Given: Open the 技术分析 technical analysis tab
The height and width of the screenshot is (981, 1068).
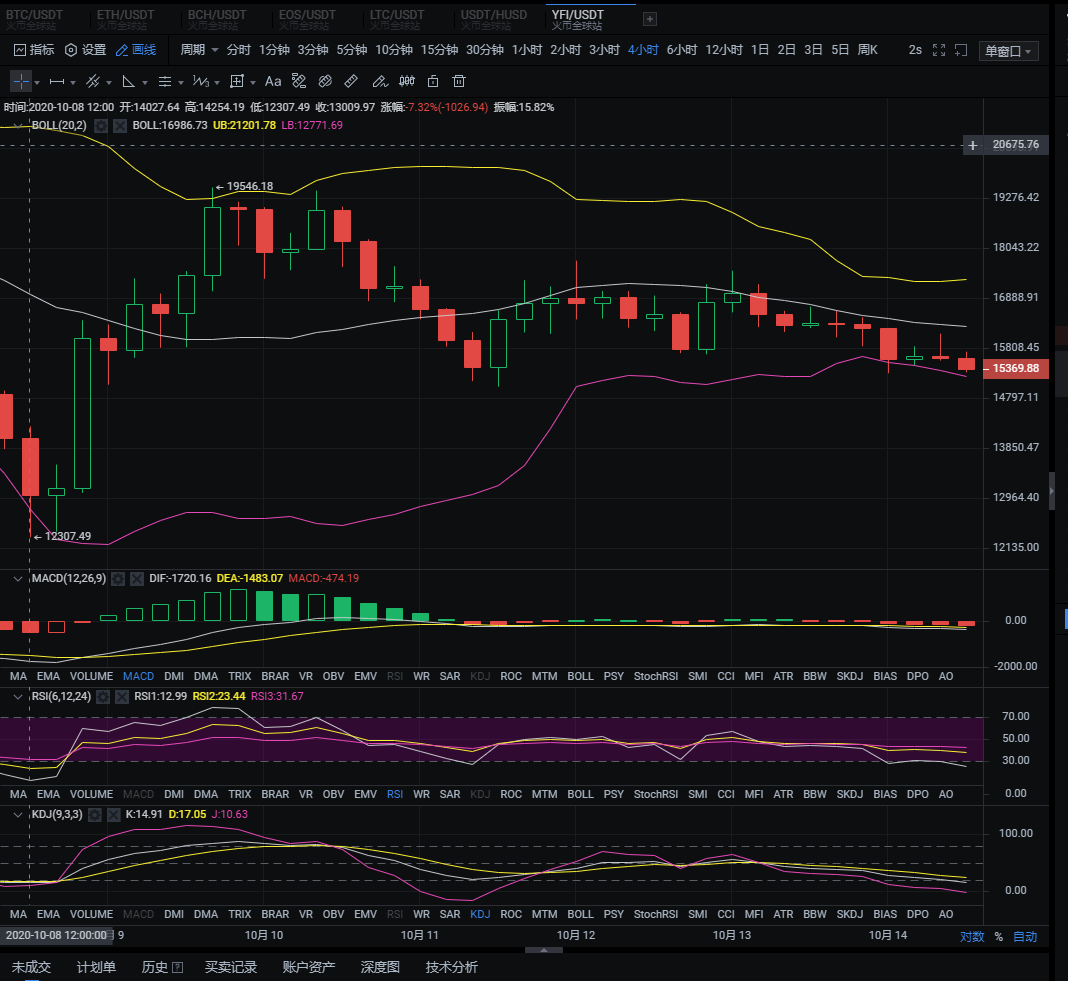Looking at the screenshot, I should click(x=452, y=967).
